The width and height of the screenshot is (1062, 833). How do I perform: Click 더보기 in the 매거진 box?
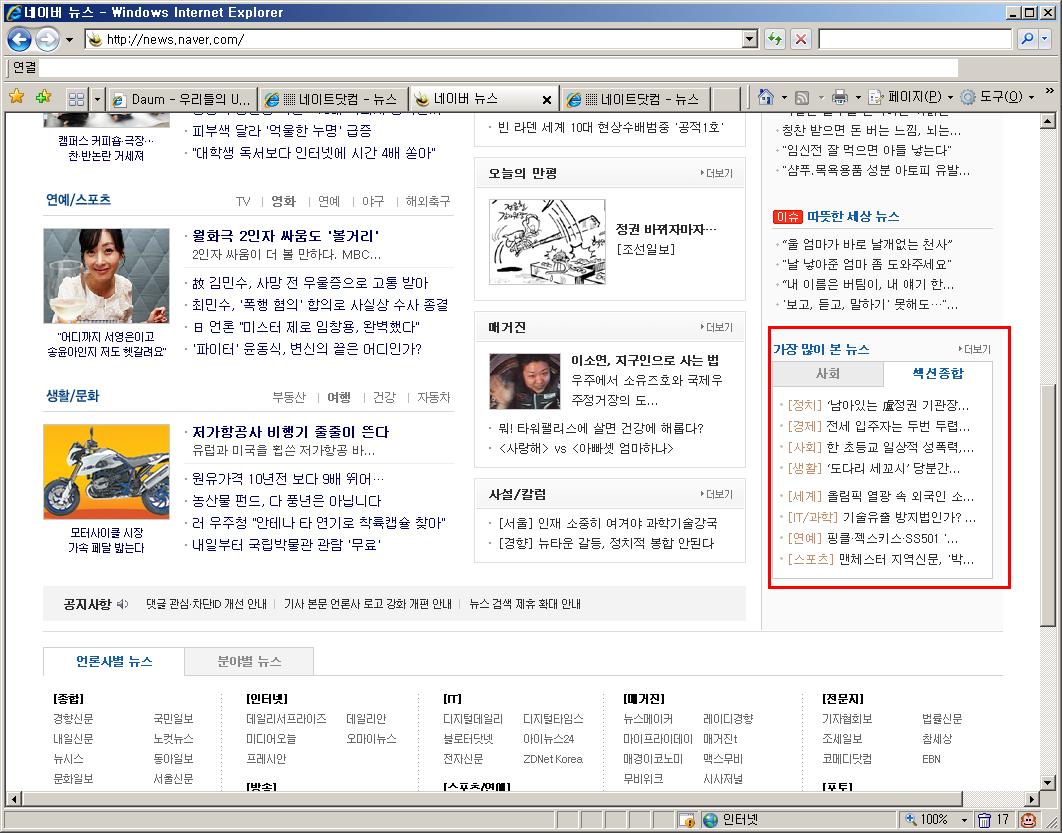(x=717, y=328)
